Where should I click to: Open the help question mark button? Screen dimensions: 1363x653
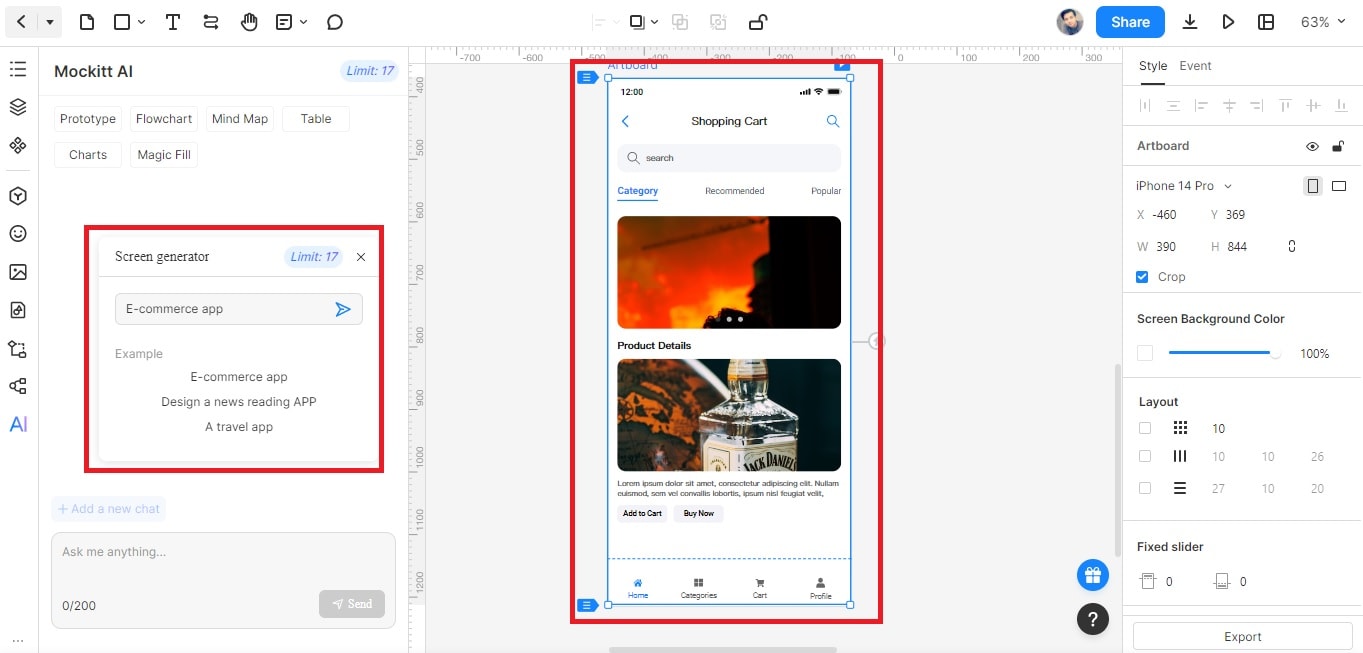pyautogui.click(x=1093, y=618)
